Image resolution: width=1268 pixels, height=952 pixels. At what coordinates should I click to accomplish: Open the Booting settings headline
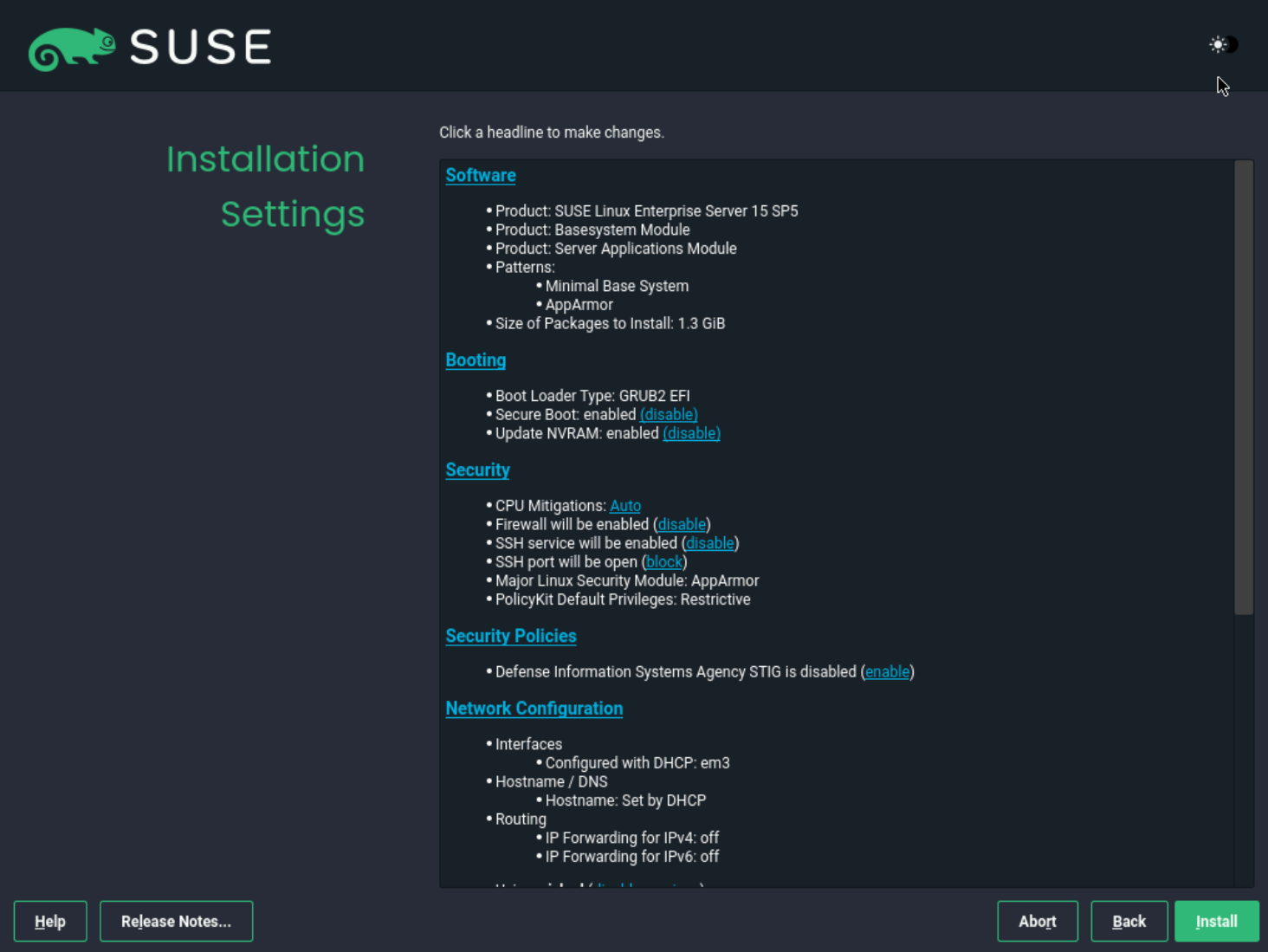[475, 359]
